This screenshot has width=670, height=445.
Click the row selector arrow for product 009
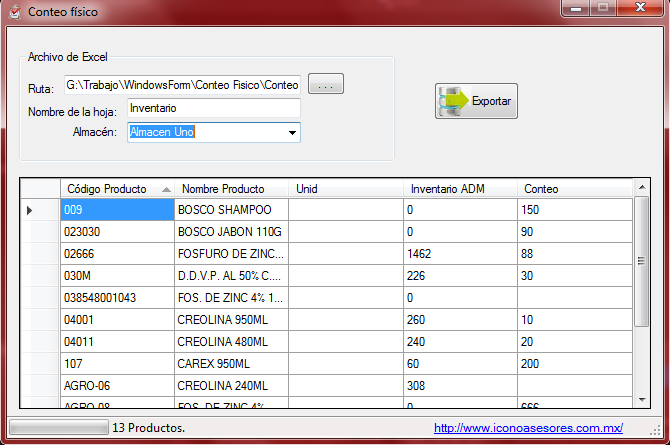coord(29,210)
